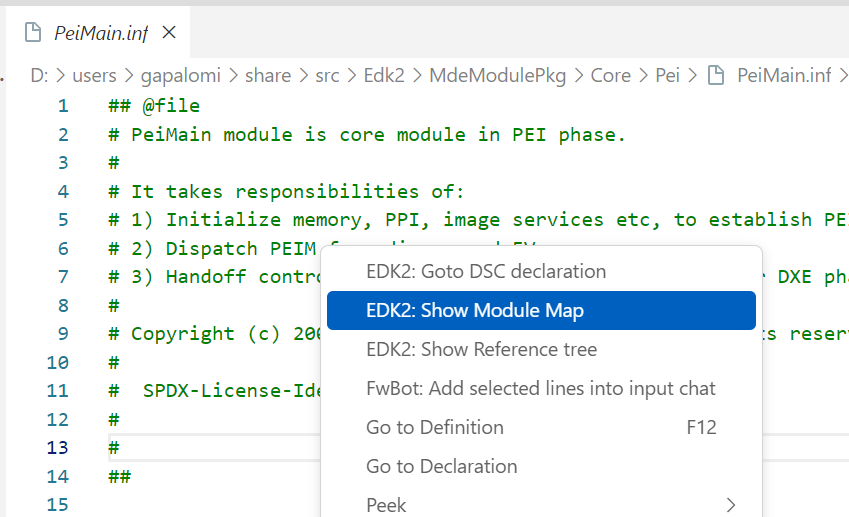Choose Go to Definition menu entry
This screenshot has width=849, height=517.
point(541,427)
